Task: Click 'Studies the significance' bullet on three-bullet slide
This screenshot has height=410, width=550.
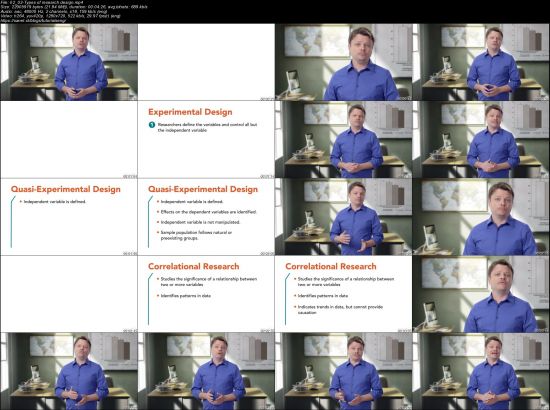Action: point(346,282)
